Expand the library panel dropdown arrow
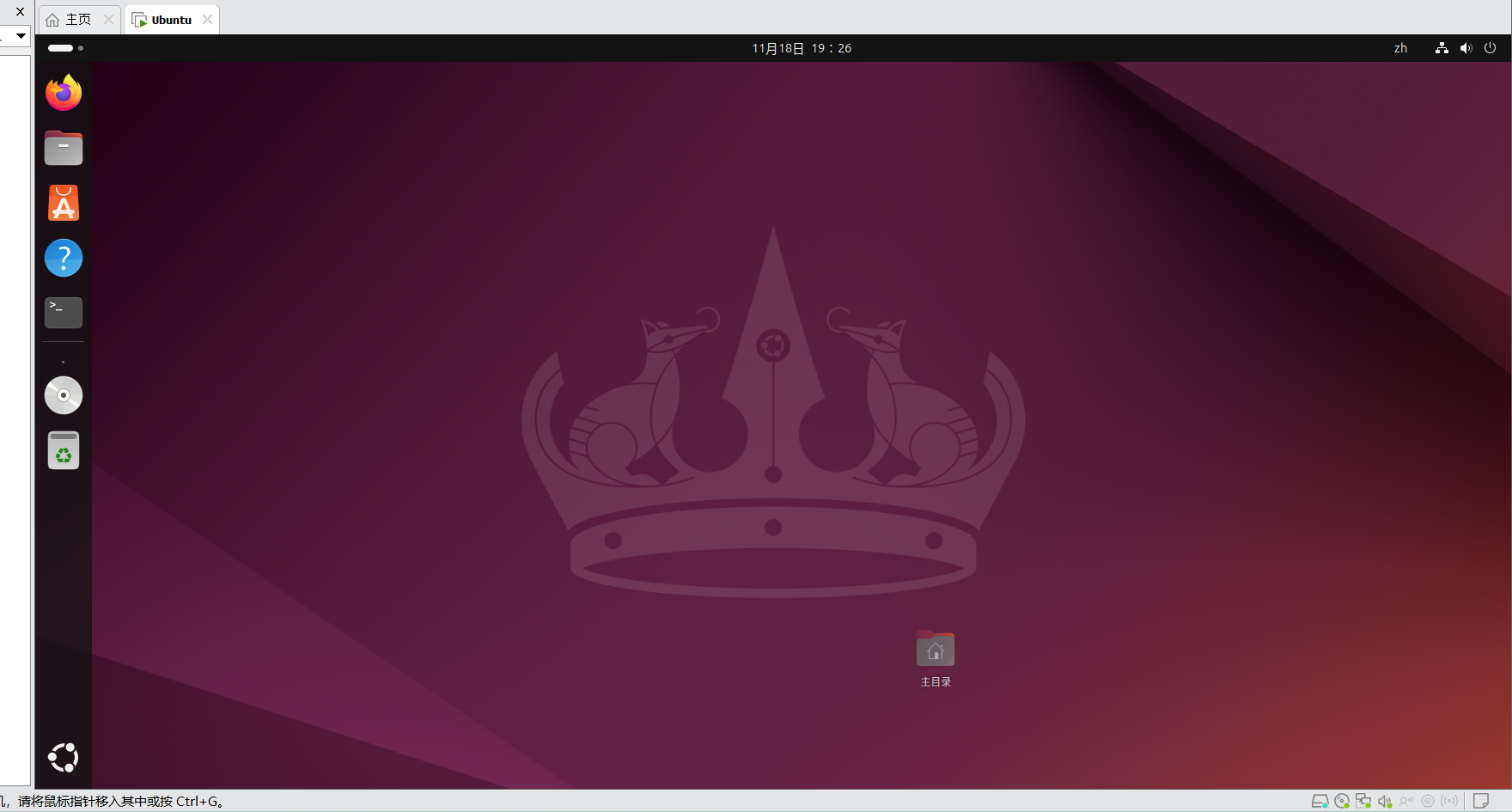 pyautogui.click(x=21, y=36)
